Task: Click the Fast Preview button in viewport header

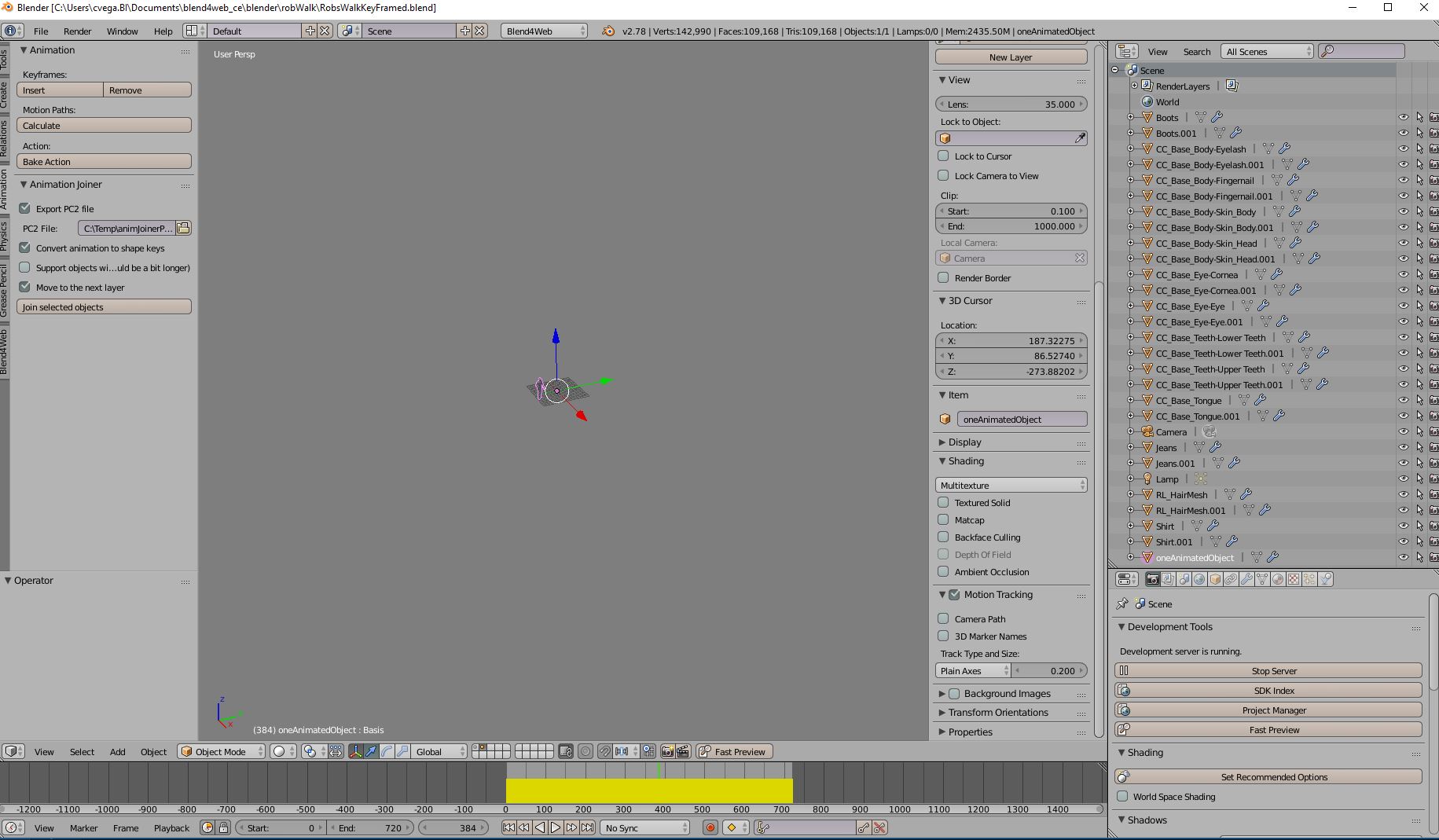Action: [x=735, y=751]
